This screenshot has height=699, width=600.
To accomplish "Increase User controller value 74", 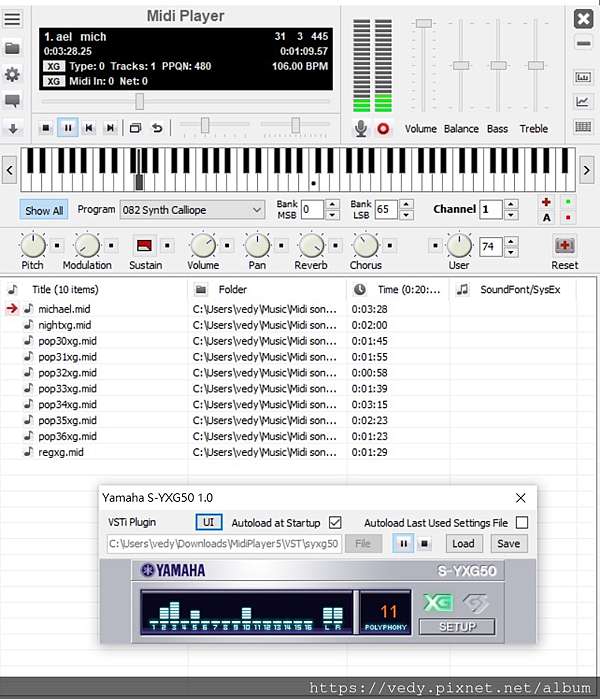I will tap(511, 241).
